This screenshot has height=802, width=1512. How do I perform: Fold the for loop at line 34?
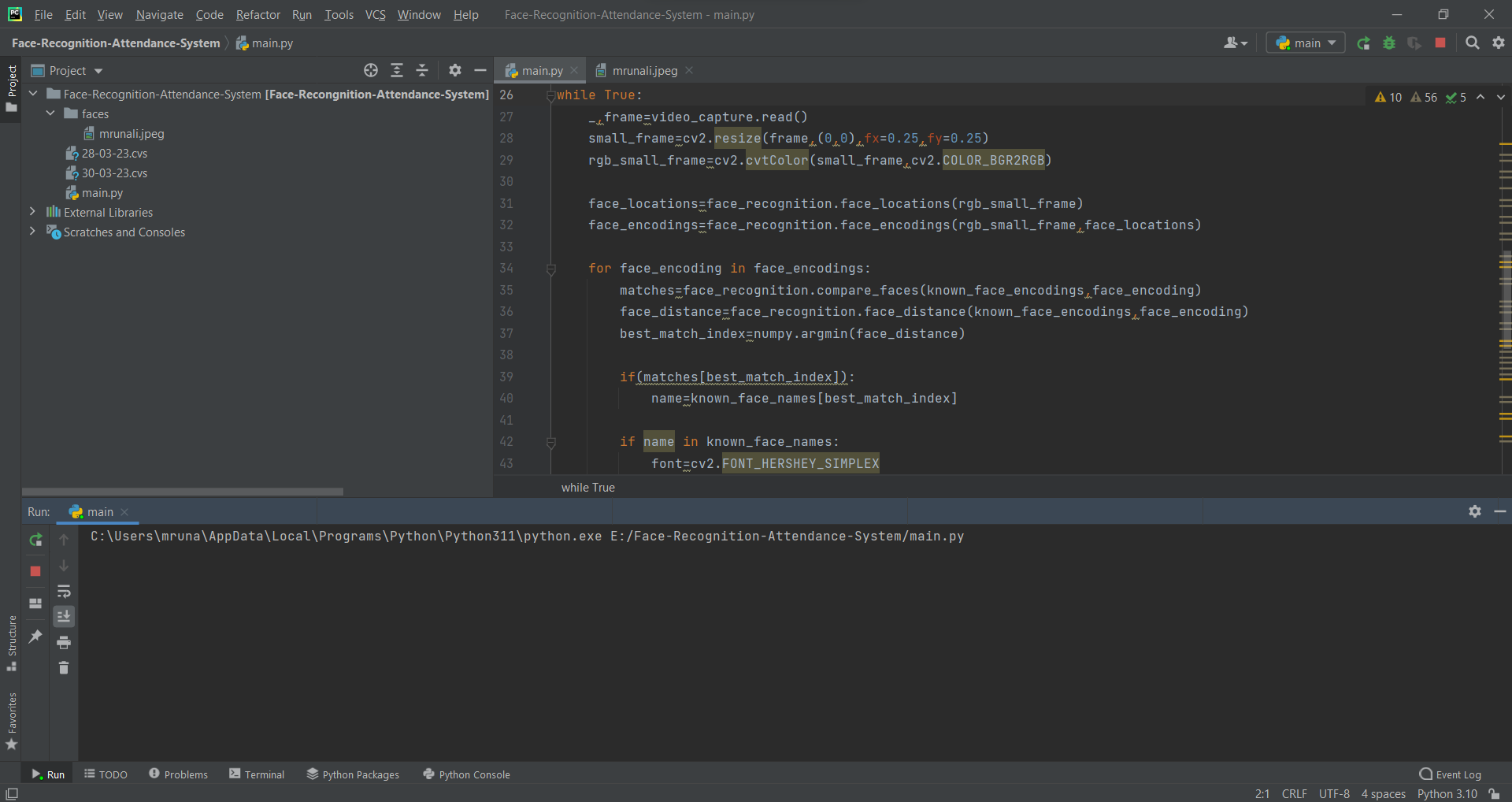point(551,269)
